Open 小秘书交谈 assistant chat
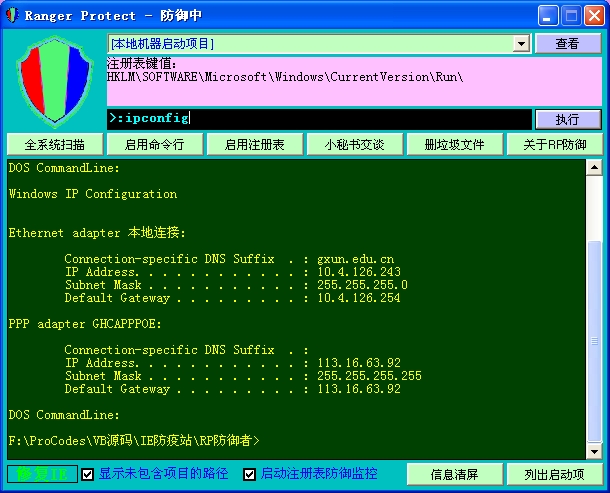Viewport: 610px width, 493px height. [355, 145]
